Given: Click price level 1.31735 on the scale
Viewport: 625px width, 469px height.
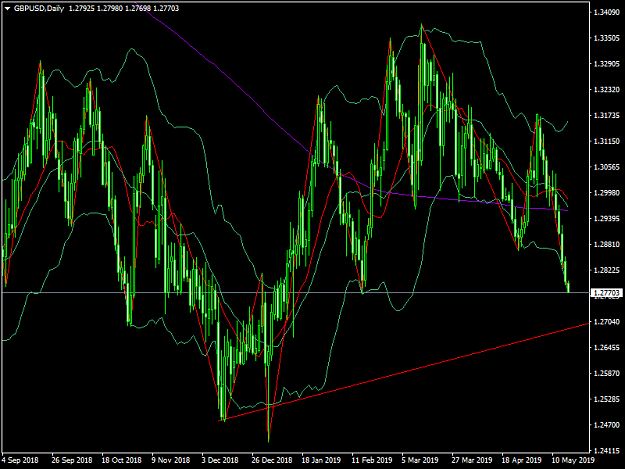Looking at the screenshot, I should (607, 116).
